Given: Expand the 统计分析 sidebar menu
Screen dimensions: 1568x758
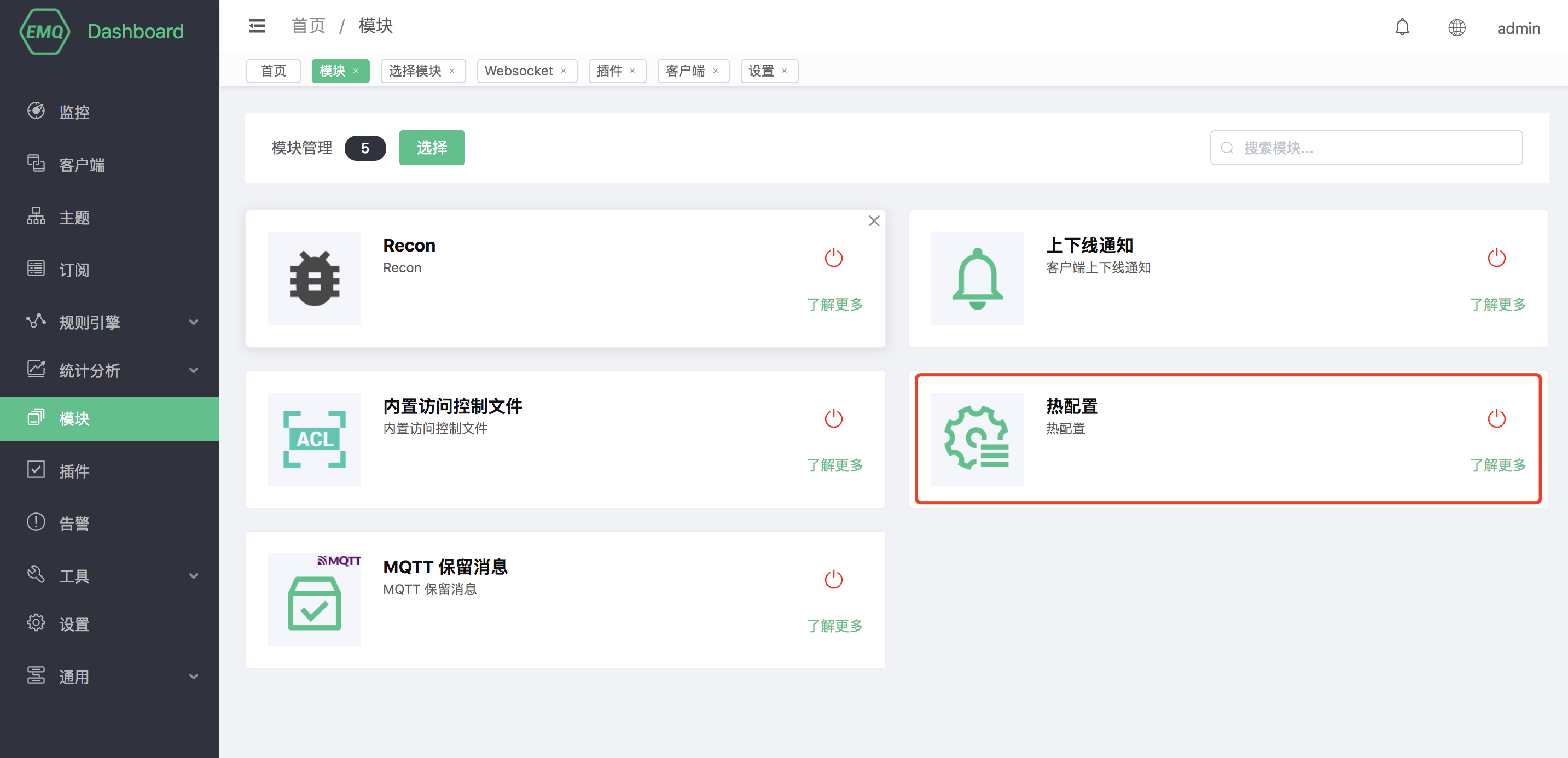Looking at the screenshot, I should click(109, 370).
